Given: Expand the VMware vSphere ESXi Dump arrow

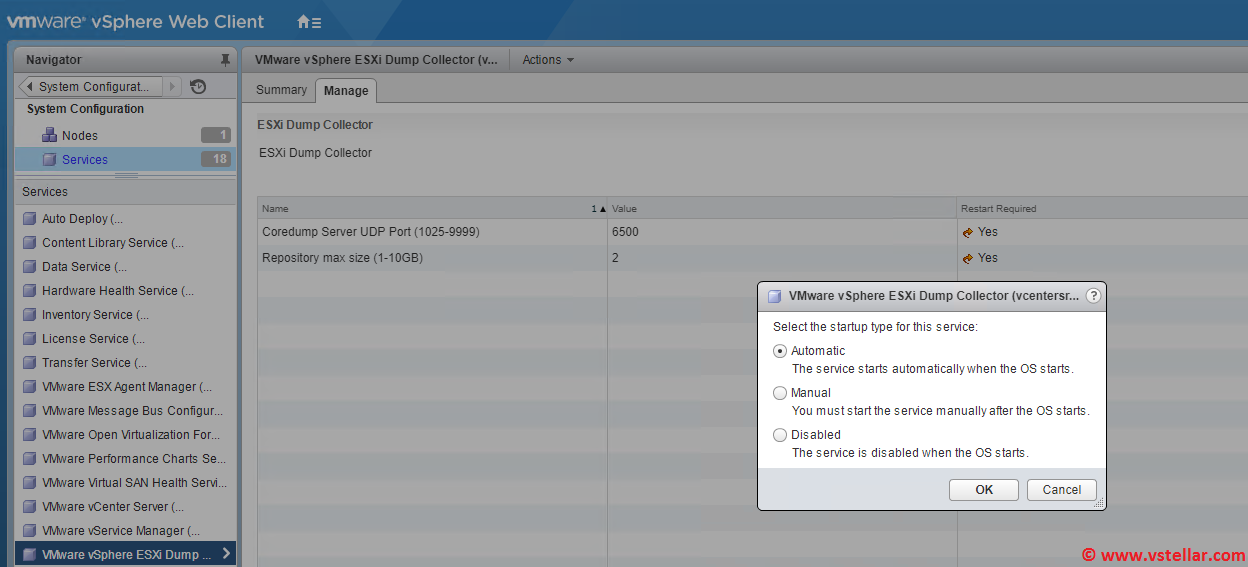Looking at the screenshot, I should pyautogui.click(x=226, y=554).
